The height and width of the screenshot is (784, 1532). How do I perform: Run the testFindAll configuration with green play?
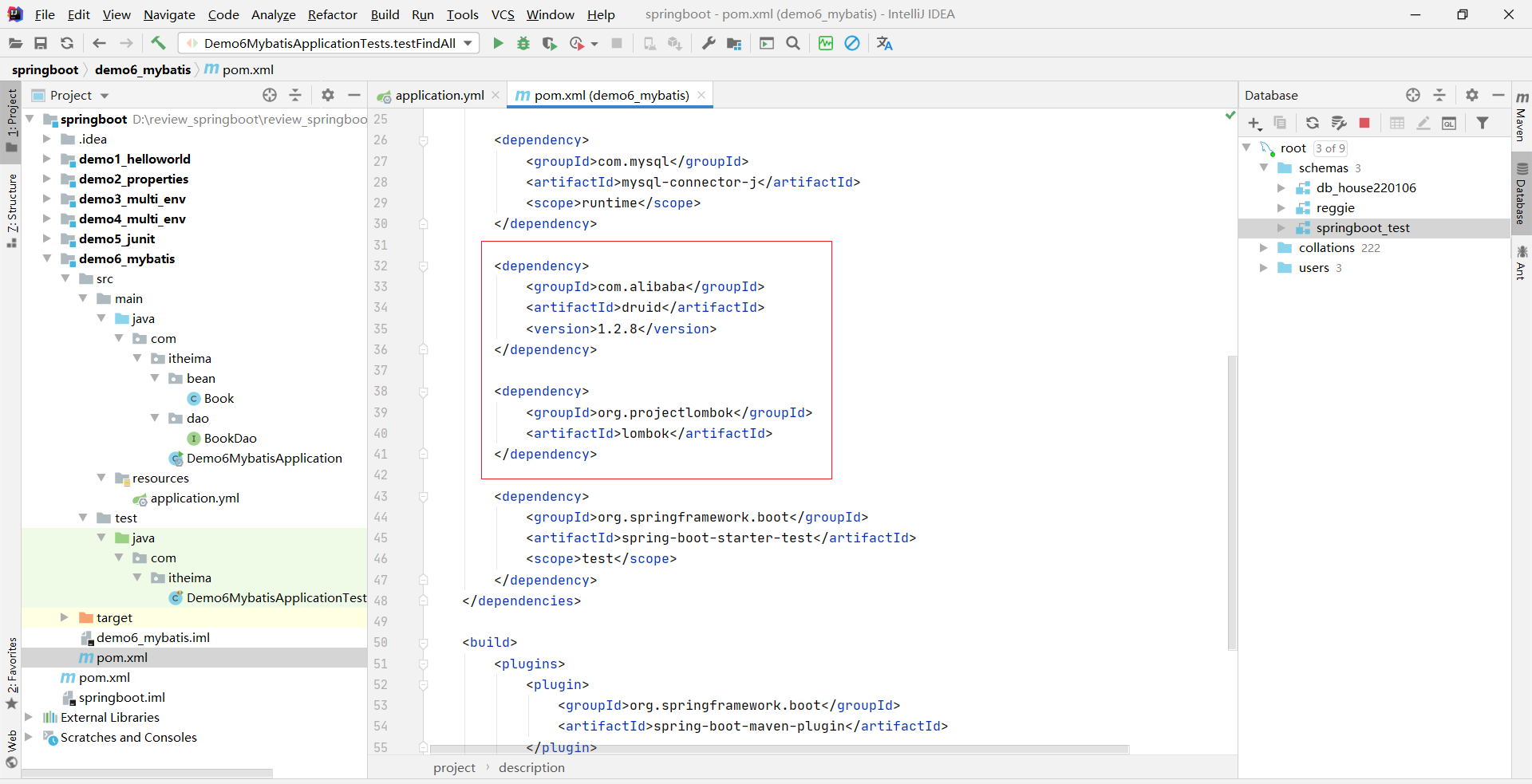click(498, 43)
